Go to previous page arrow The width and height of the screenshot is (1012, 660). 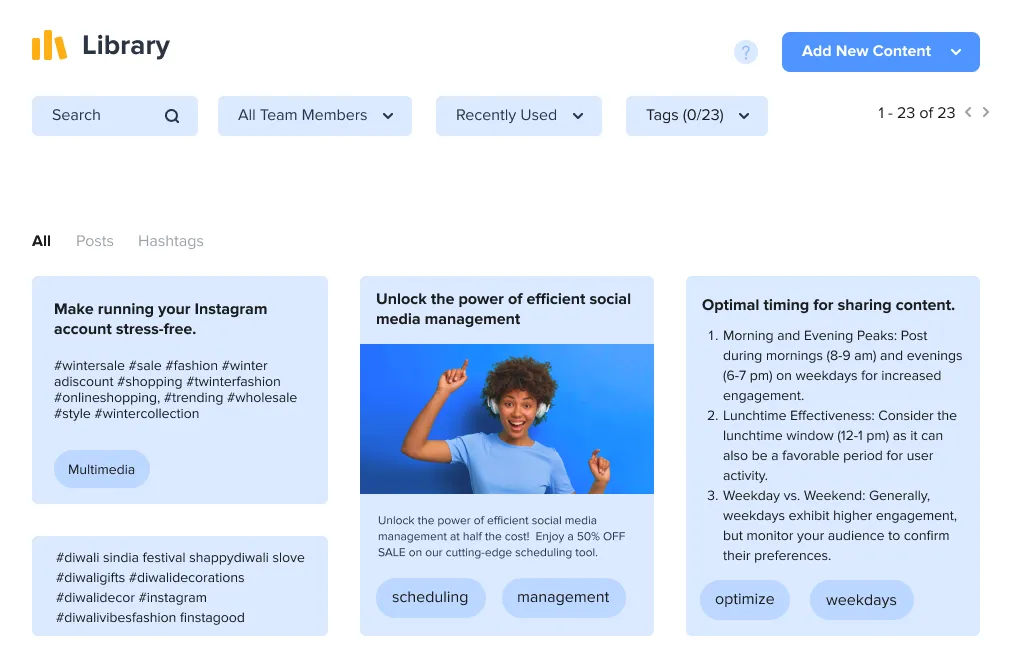point(968,112)
